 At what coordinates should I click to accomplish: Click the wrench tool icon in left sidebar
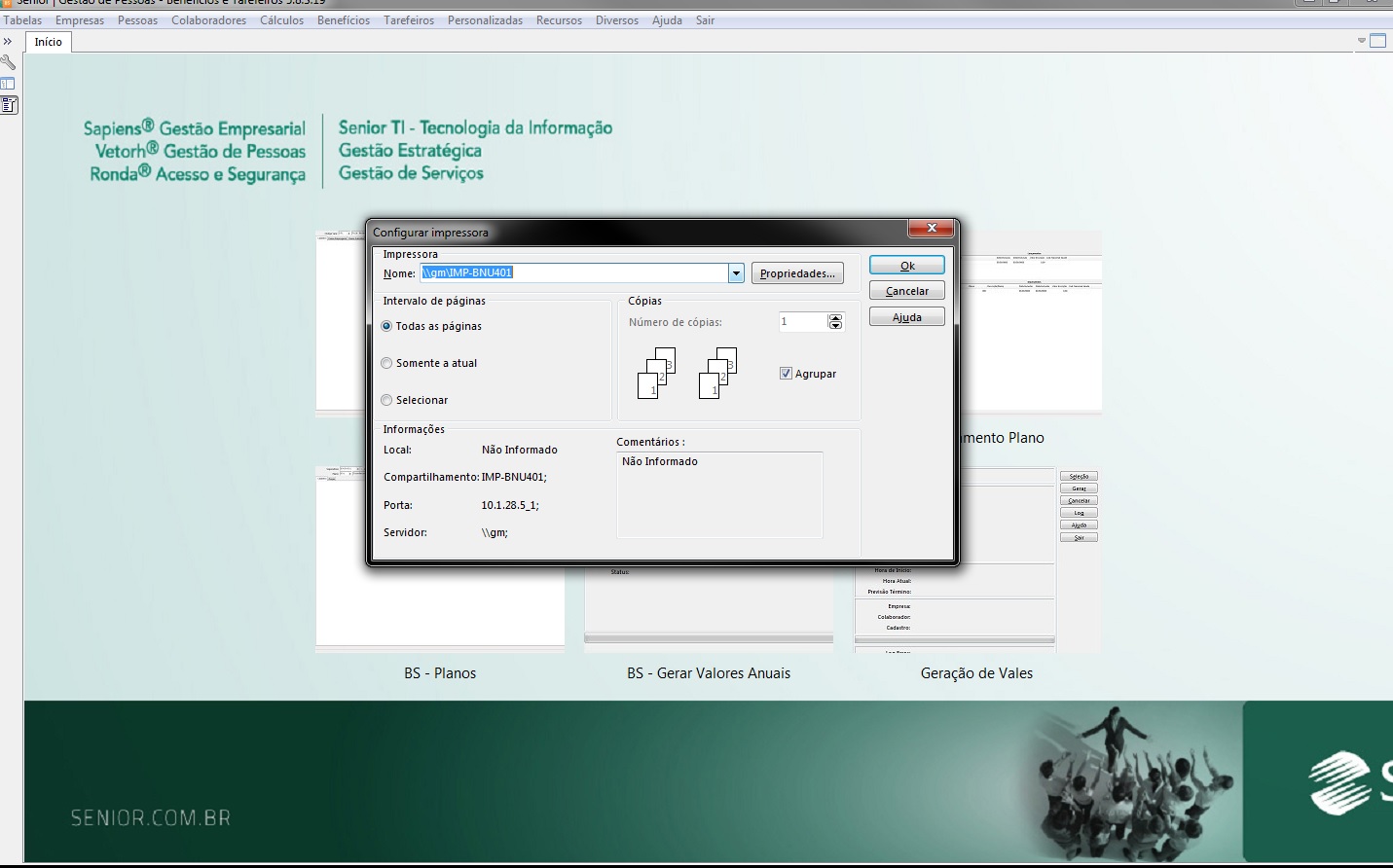pos(9,62)
